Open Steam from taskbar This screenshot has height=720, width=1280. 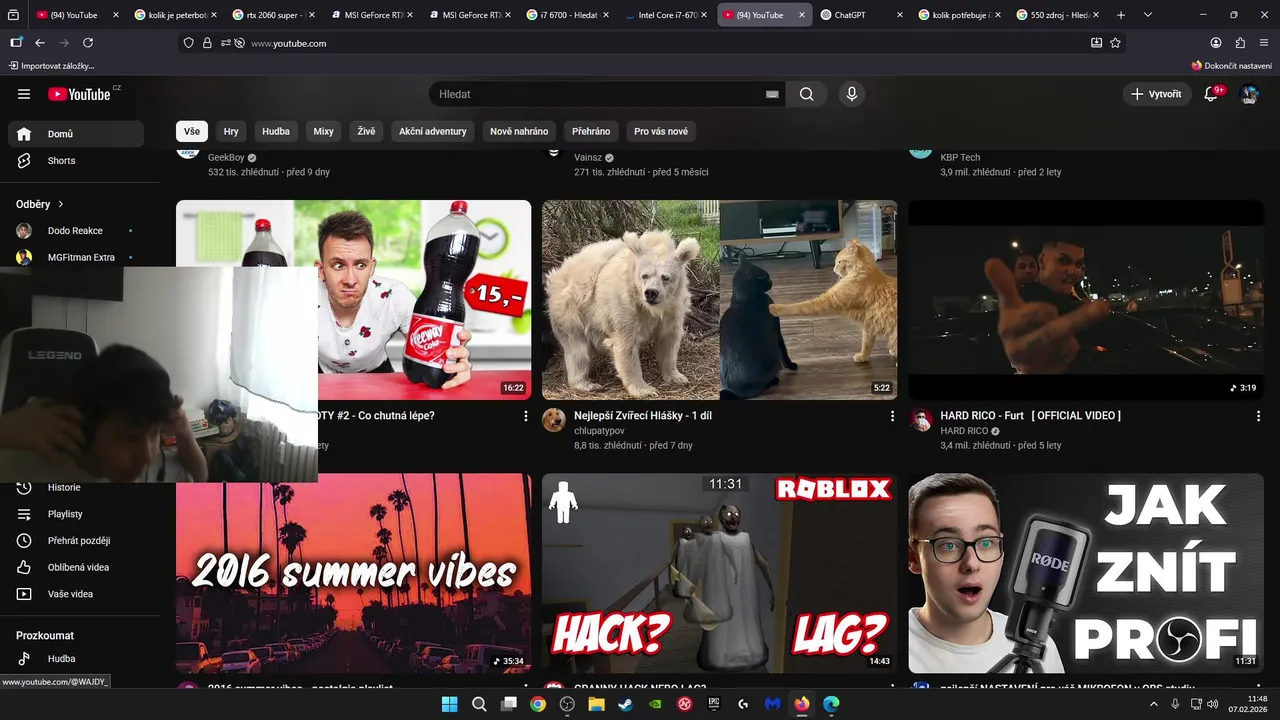click(626, 704)
